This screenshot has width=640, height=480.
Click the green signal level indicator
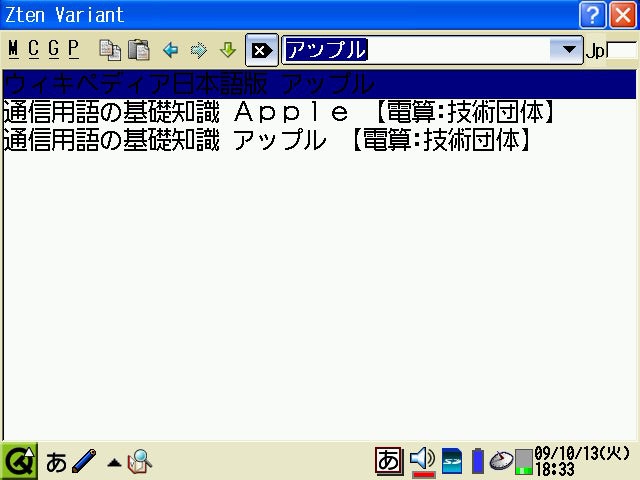click(524, 462)
